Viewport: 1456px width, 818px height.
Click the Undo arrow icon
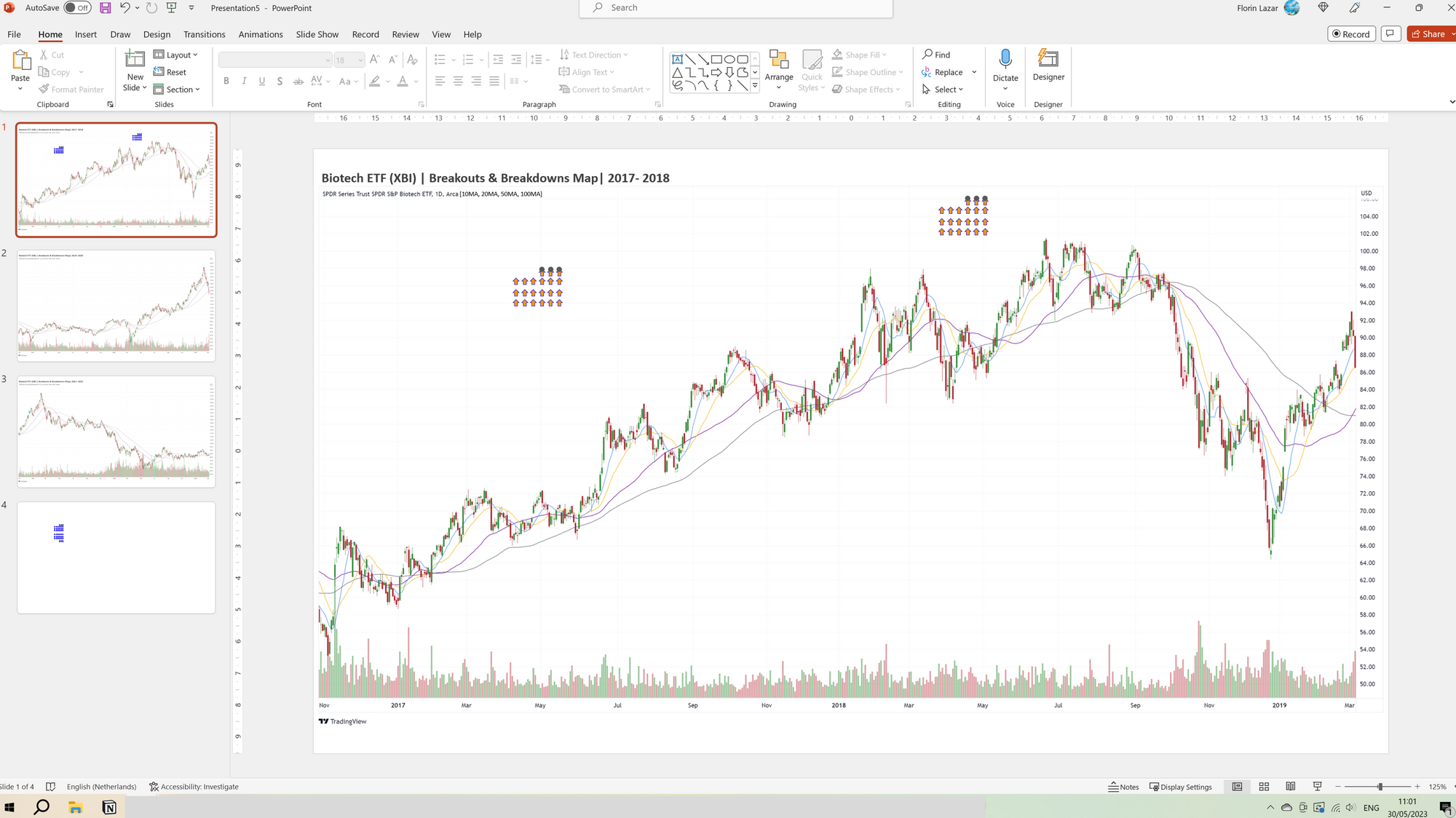(x=125, y=8)
